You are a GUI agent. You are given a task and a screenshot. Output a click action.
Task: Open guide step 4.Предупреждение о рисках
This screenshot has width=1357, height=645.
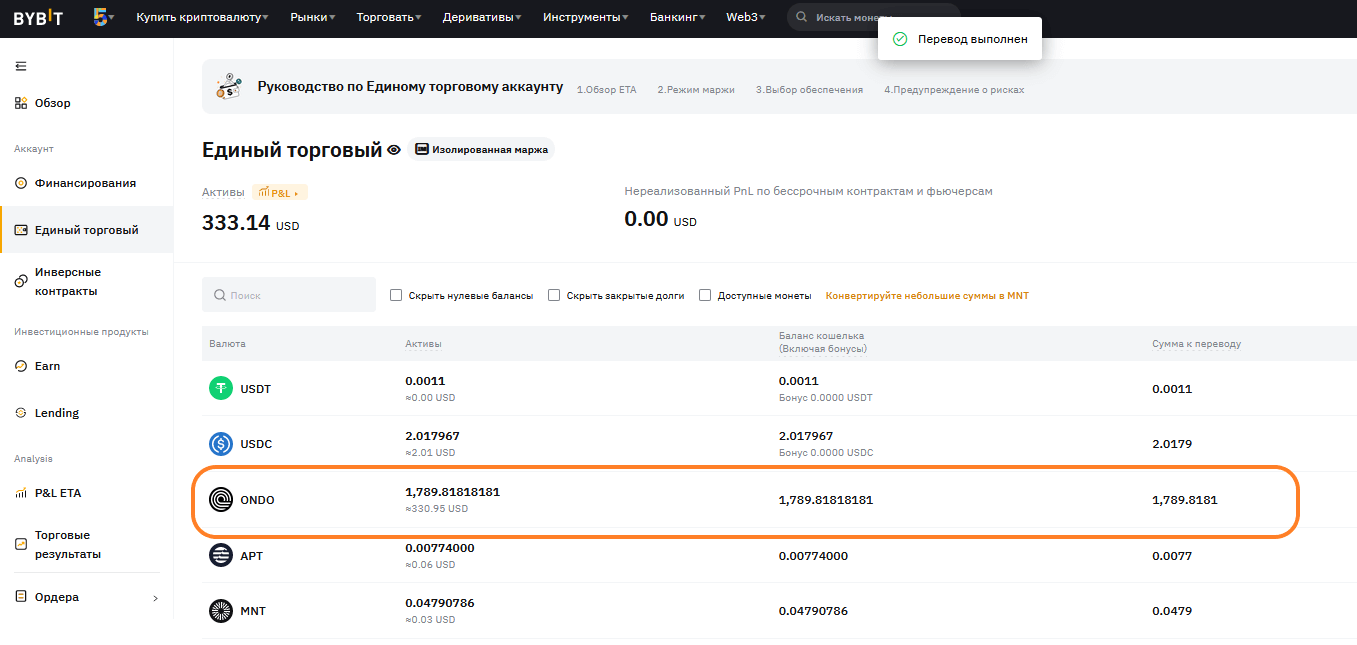954,90
